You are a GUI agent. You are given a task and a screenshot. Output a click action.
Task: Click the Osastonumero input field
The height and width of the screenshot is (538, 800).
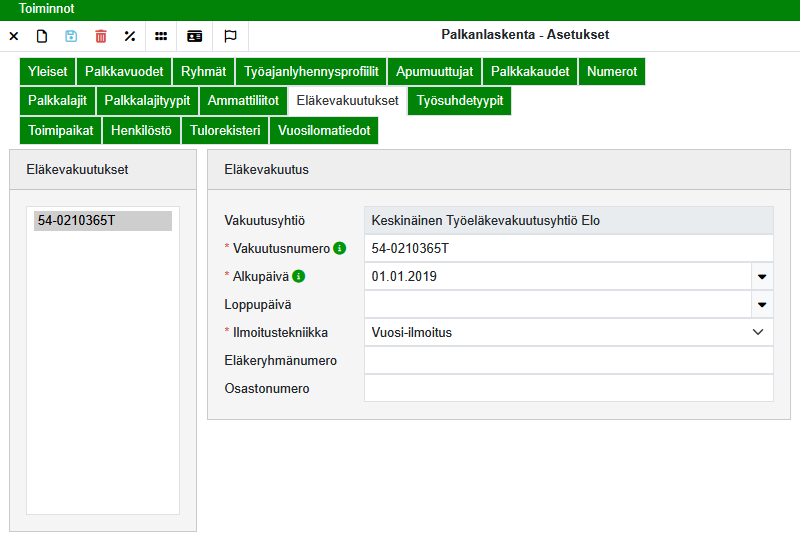[x=568, y=388]
